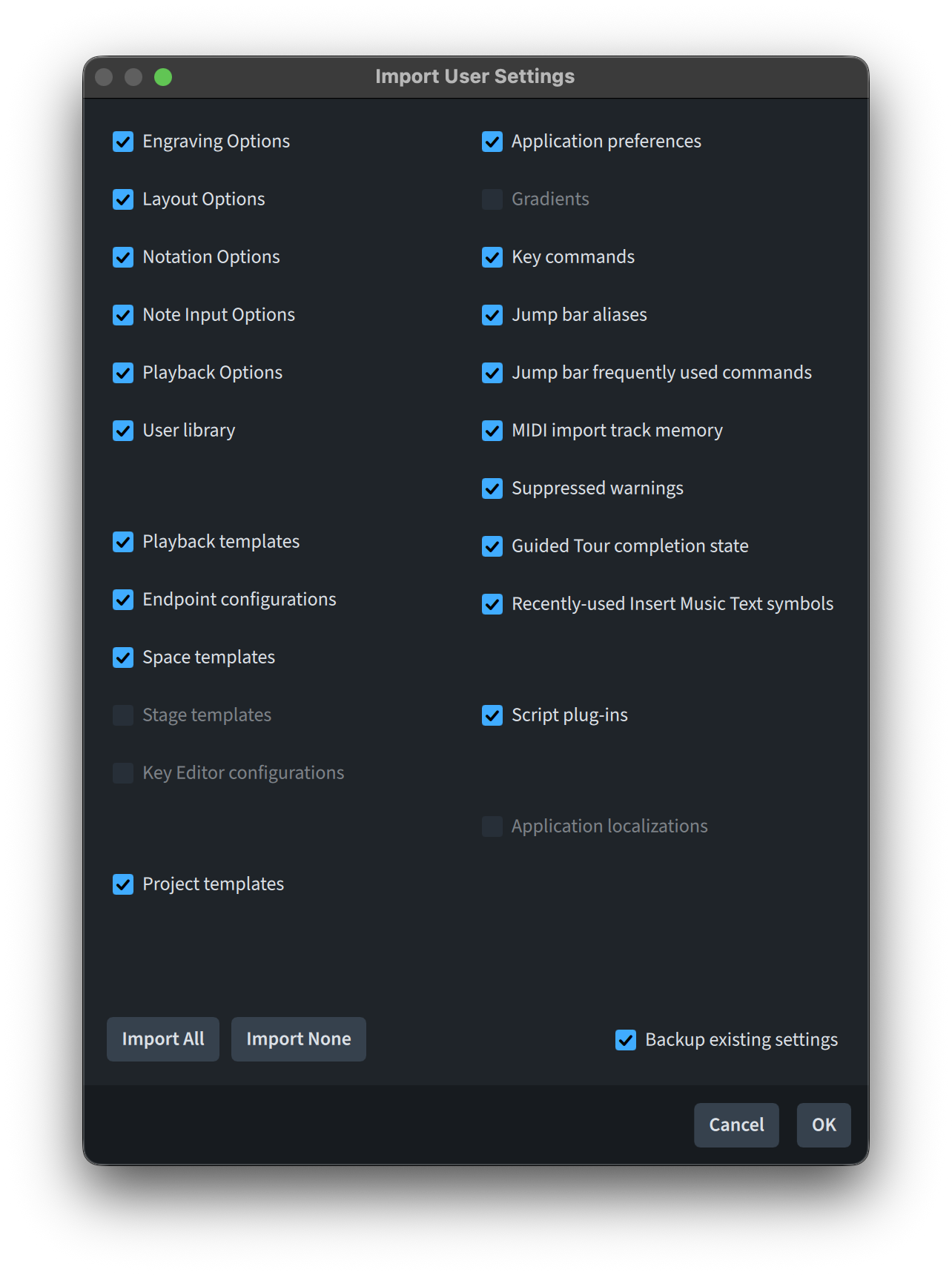Toggle Project templates checkbox
952x1275 pixels.
coord(123,884)
